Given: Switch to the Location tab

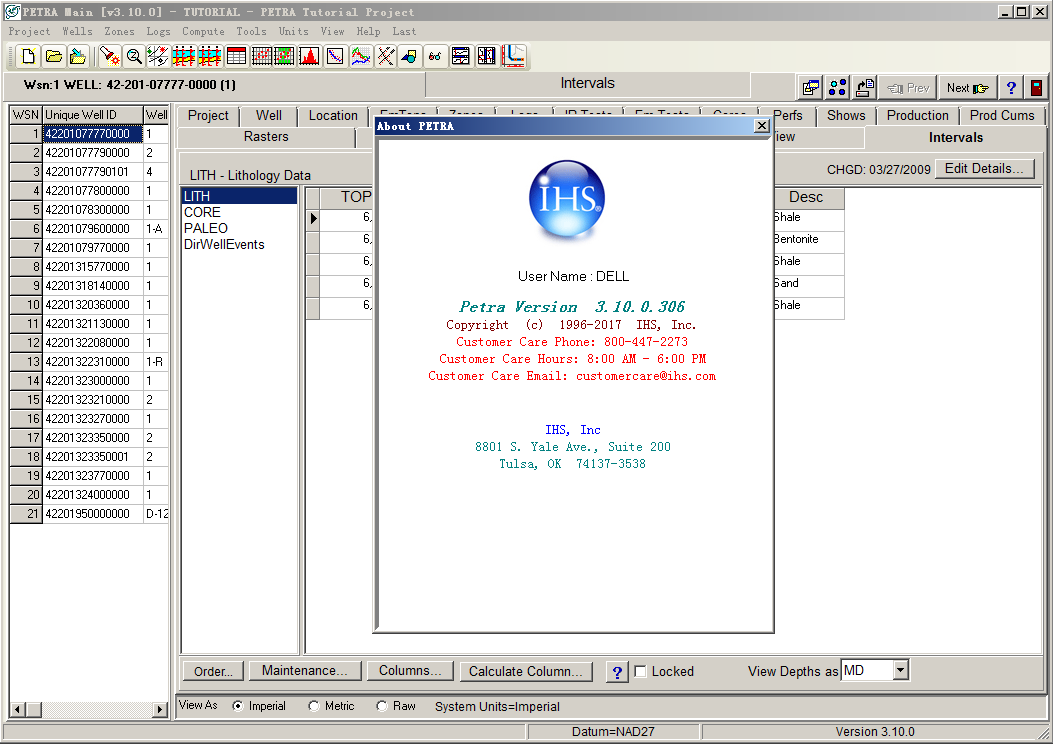Looking at the screenshot, I should [333, 115].
